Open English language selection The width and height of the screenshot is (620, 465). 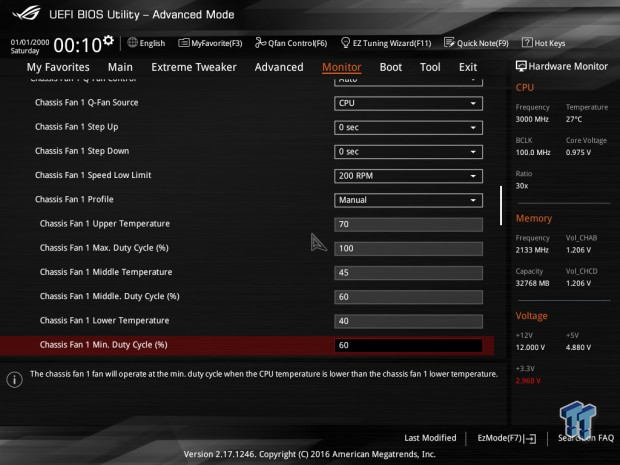(x=146, y=43)
